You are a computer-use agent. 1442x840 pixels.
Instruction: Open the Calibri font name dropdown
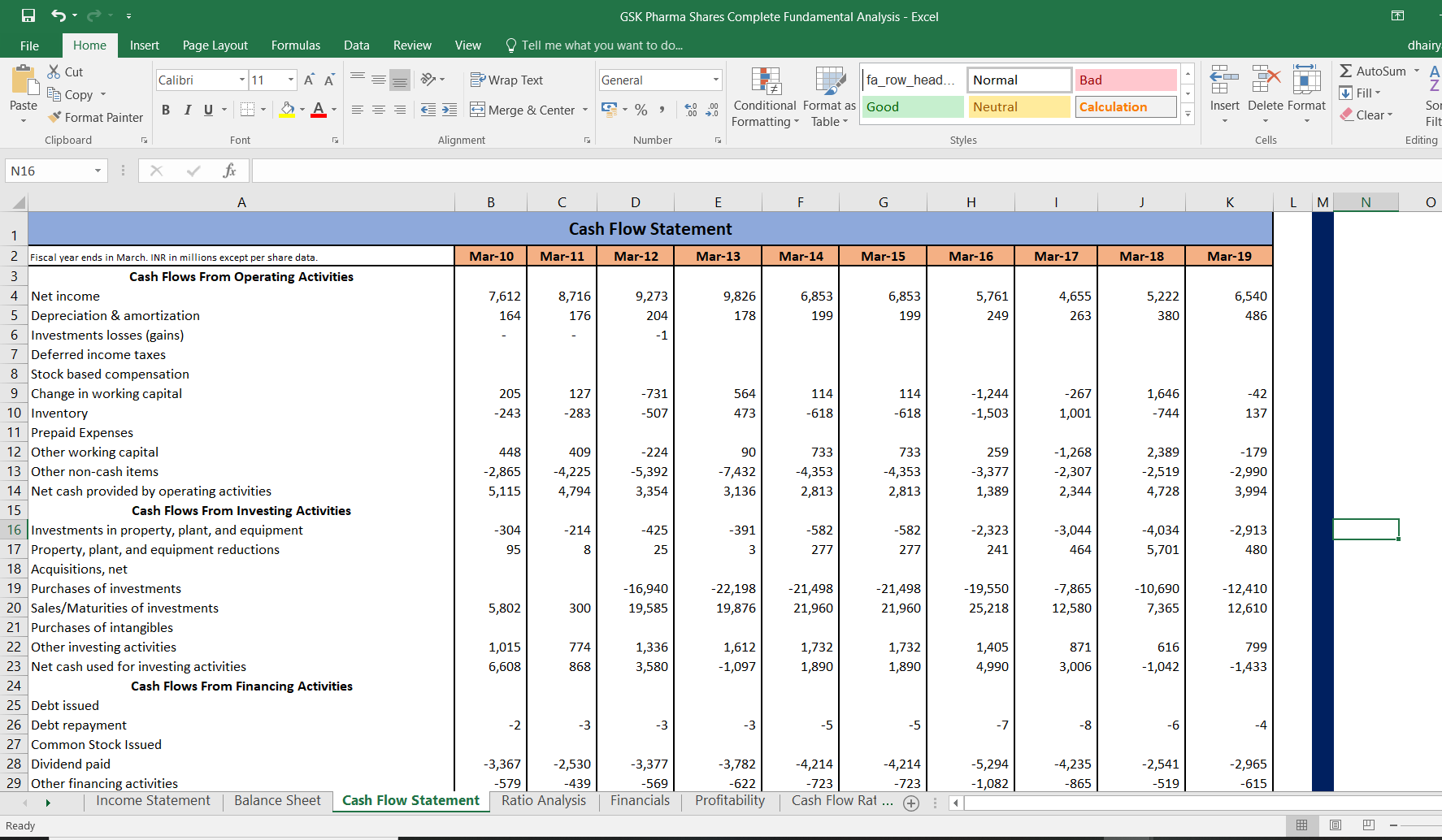coord(242,80)
